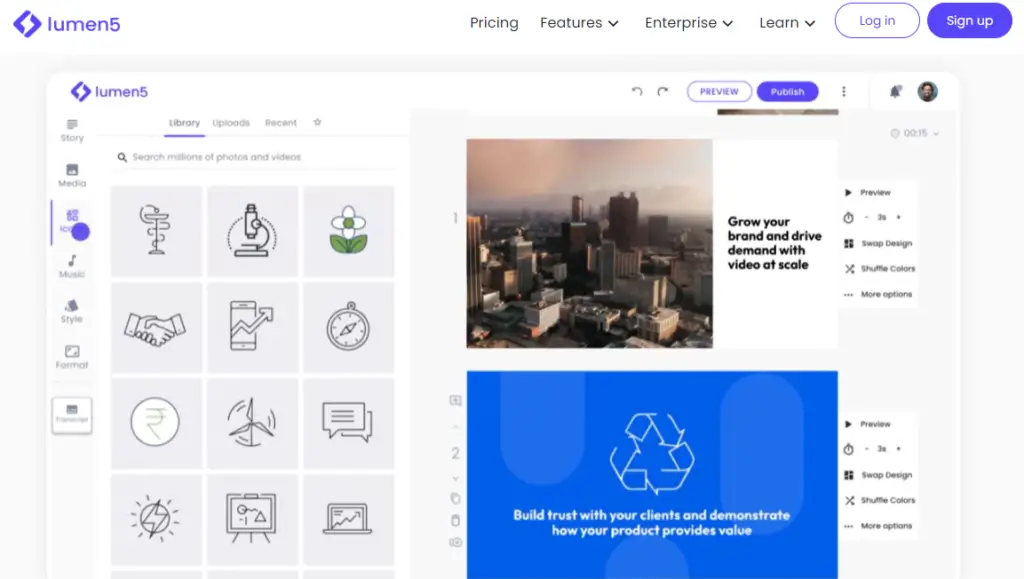Play Preview for scene 1
The width and height of the screenshot is (1024, 579).
click(868, 193)
